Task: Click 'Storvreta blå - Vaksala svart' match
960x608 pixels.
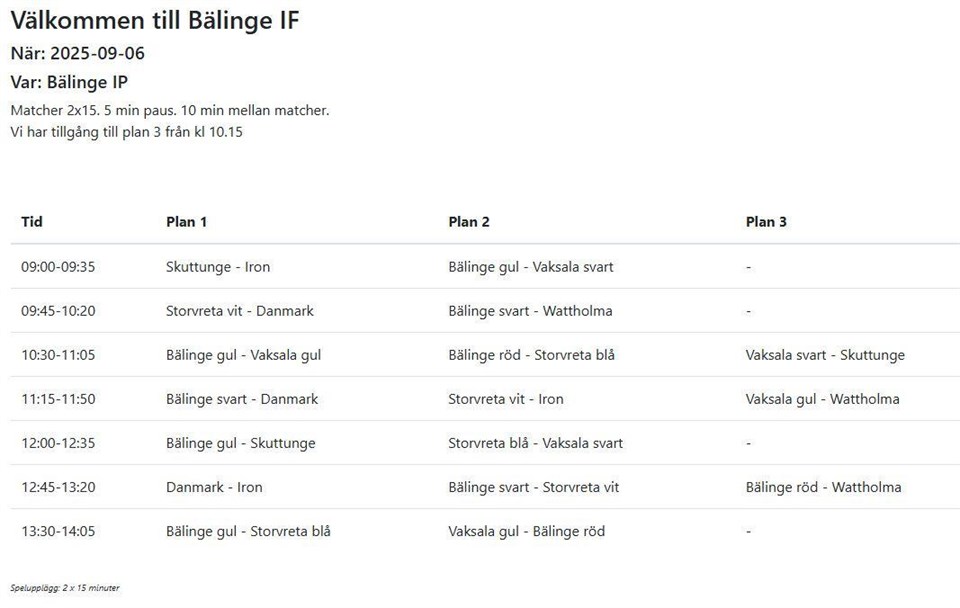Action: (x=535, y=443)
